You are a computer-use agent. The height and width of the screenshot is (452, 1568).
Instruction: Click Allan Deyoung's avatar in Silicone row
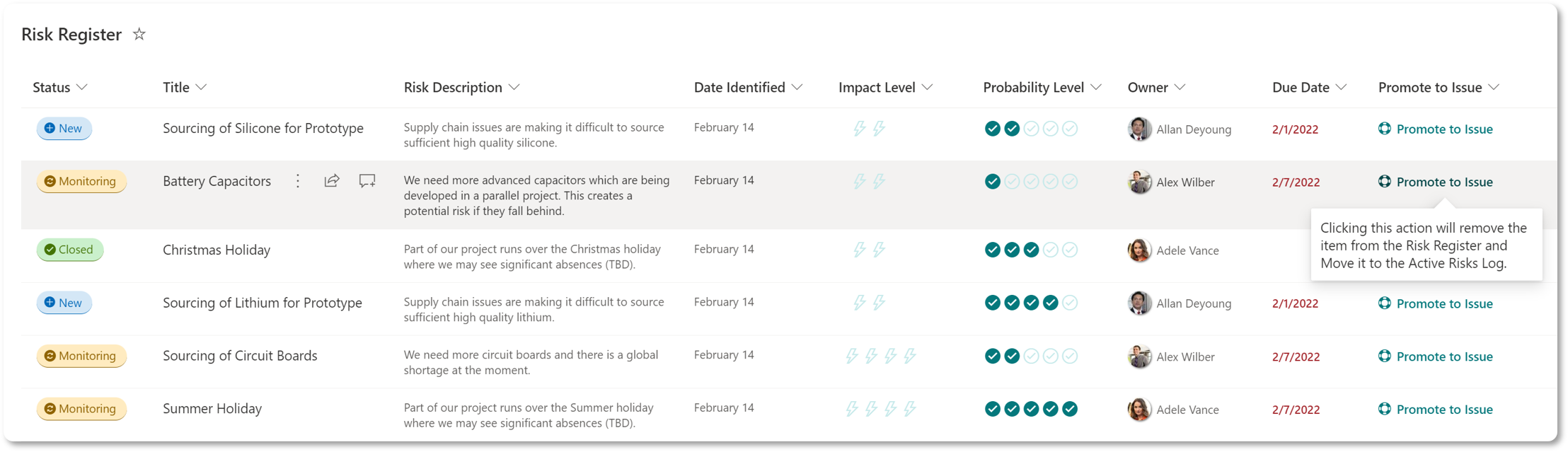click(1139, 129)
